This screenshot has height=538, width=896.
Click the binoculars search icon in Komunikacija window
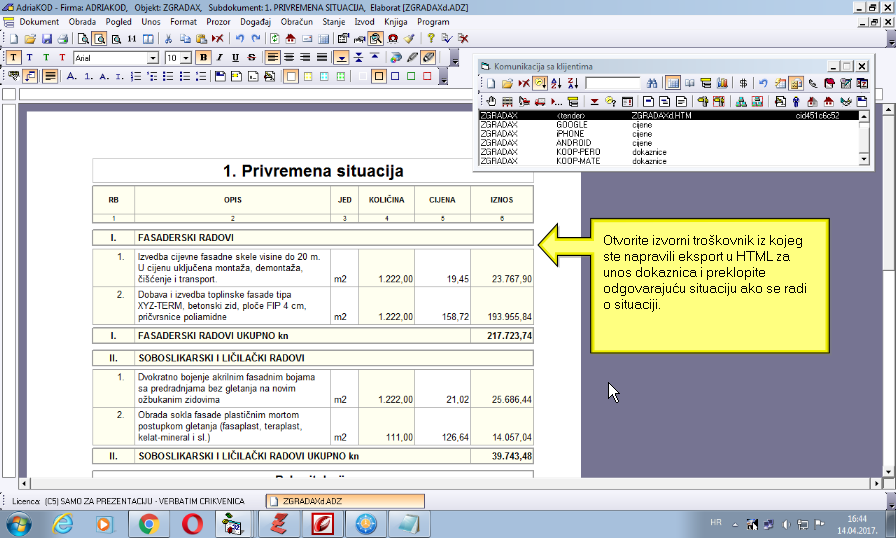(652, 83)
